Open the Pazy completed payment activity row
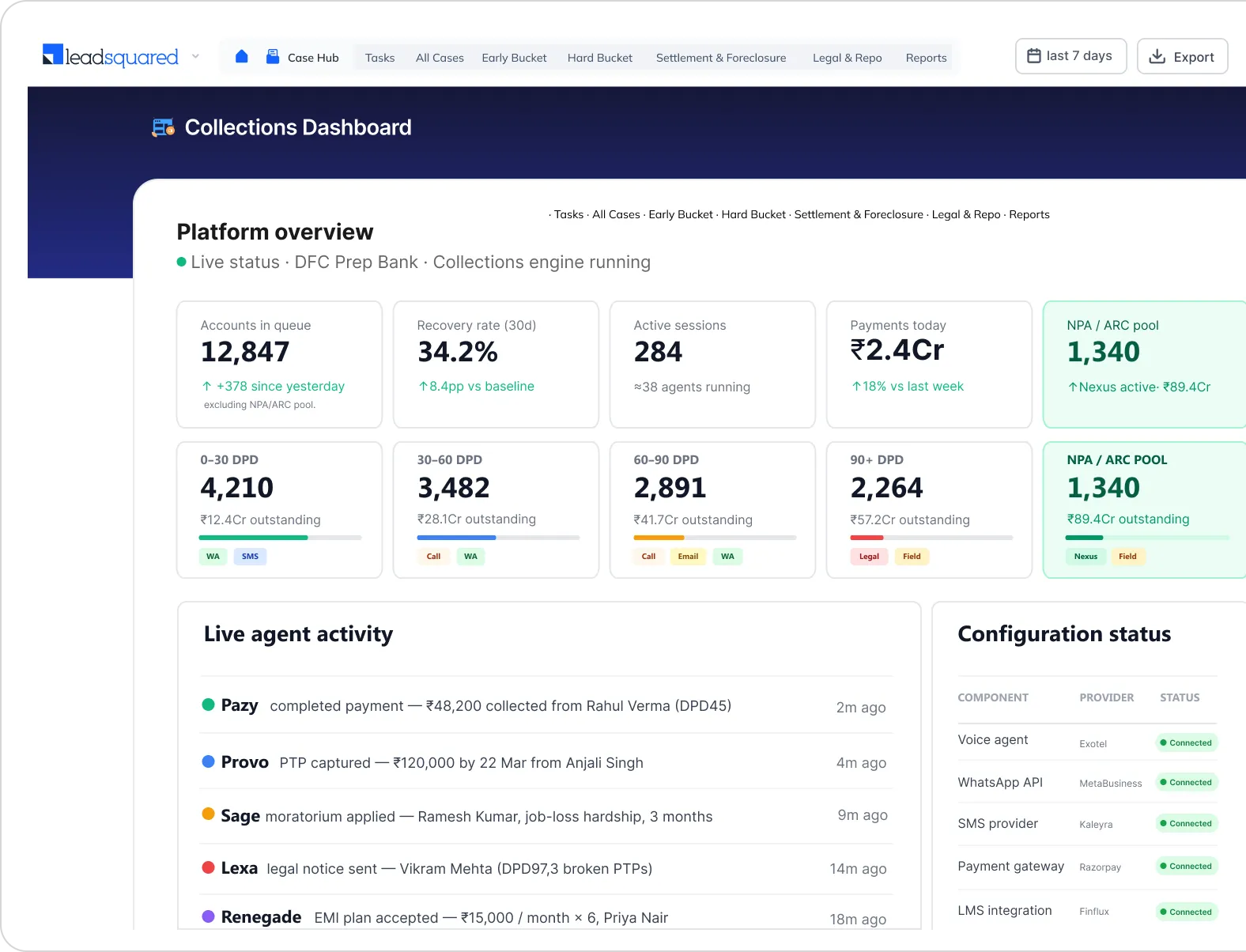The image size is (1246, 952). click(546, 705)
